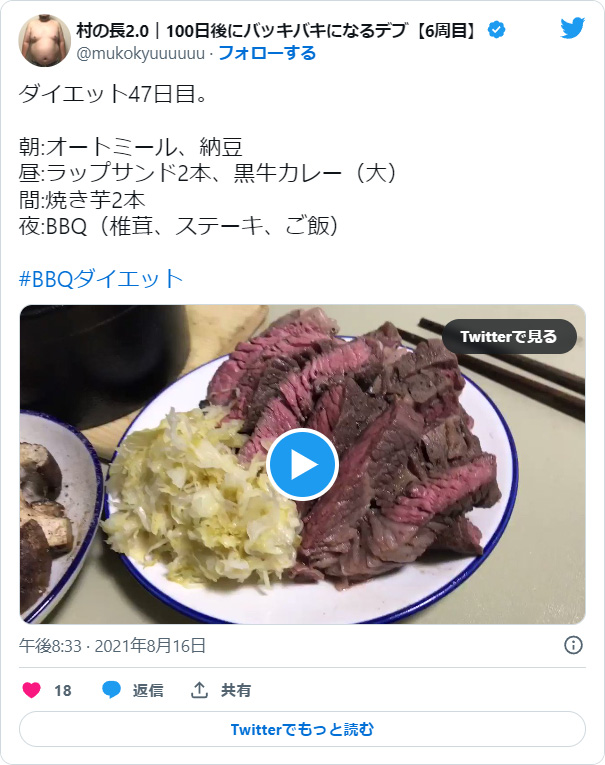Click the tweet text ダイエット47日目
This screenshot has height=765, width=605.
(x=114, y=93)
